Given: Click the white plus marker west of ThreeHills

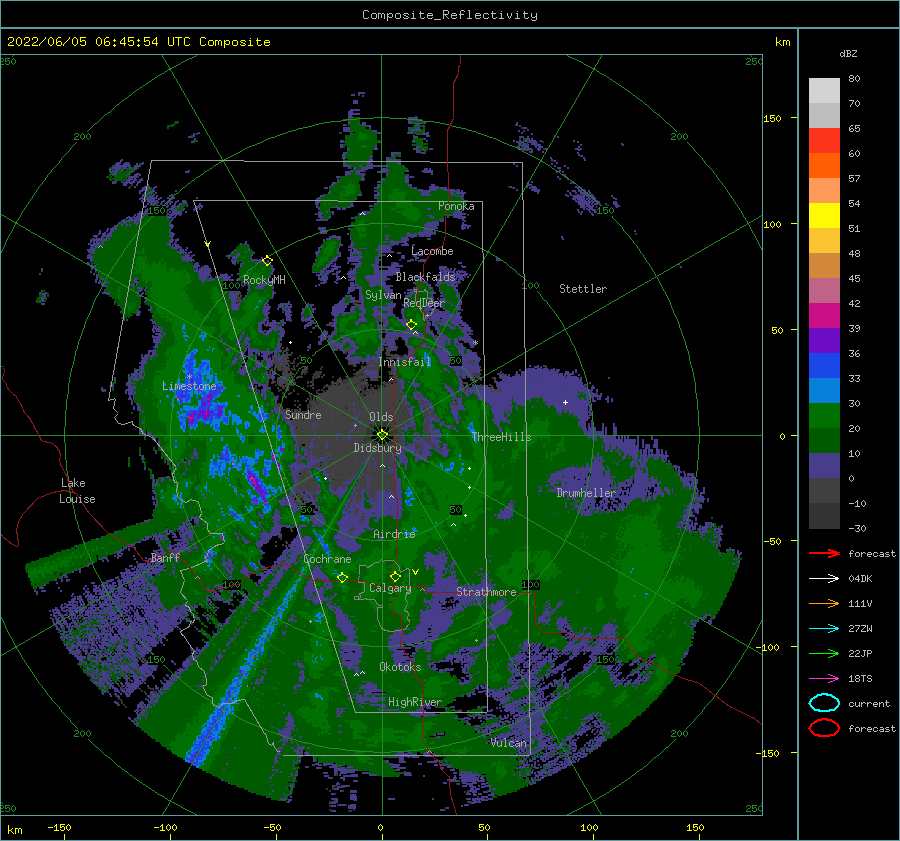Looking at the screenshot, I should (x=565, y=402).
